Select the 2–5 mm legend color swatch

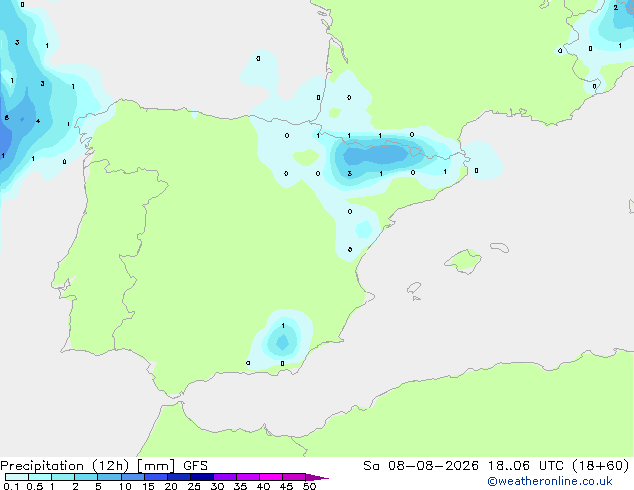(x=86, y=477)
